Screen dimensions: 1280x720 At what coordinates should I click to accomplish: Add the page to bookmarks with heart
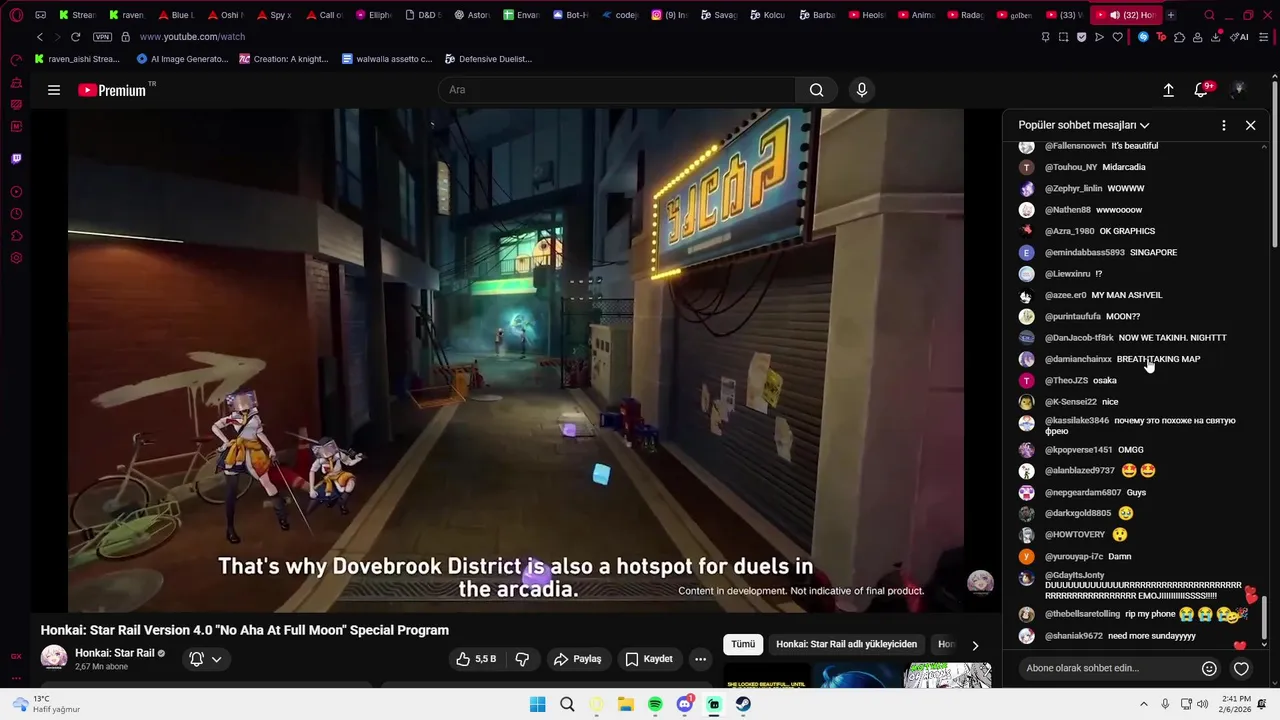pos(1117,37)
